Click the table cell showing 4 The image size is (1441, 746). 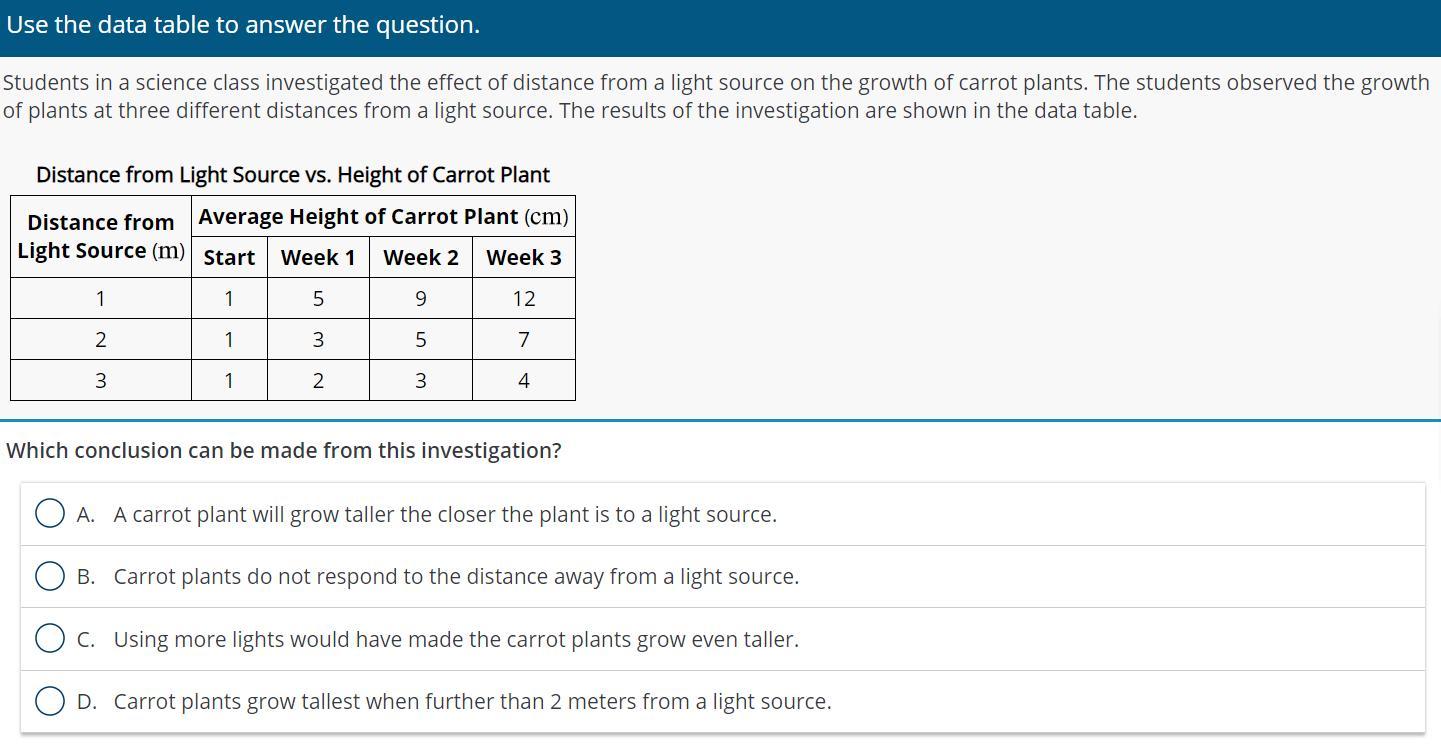523,381
